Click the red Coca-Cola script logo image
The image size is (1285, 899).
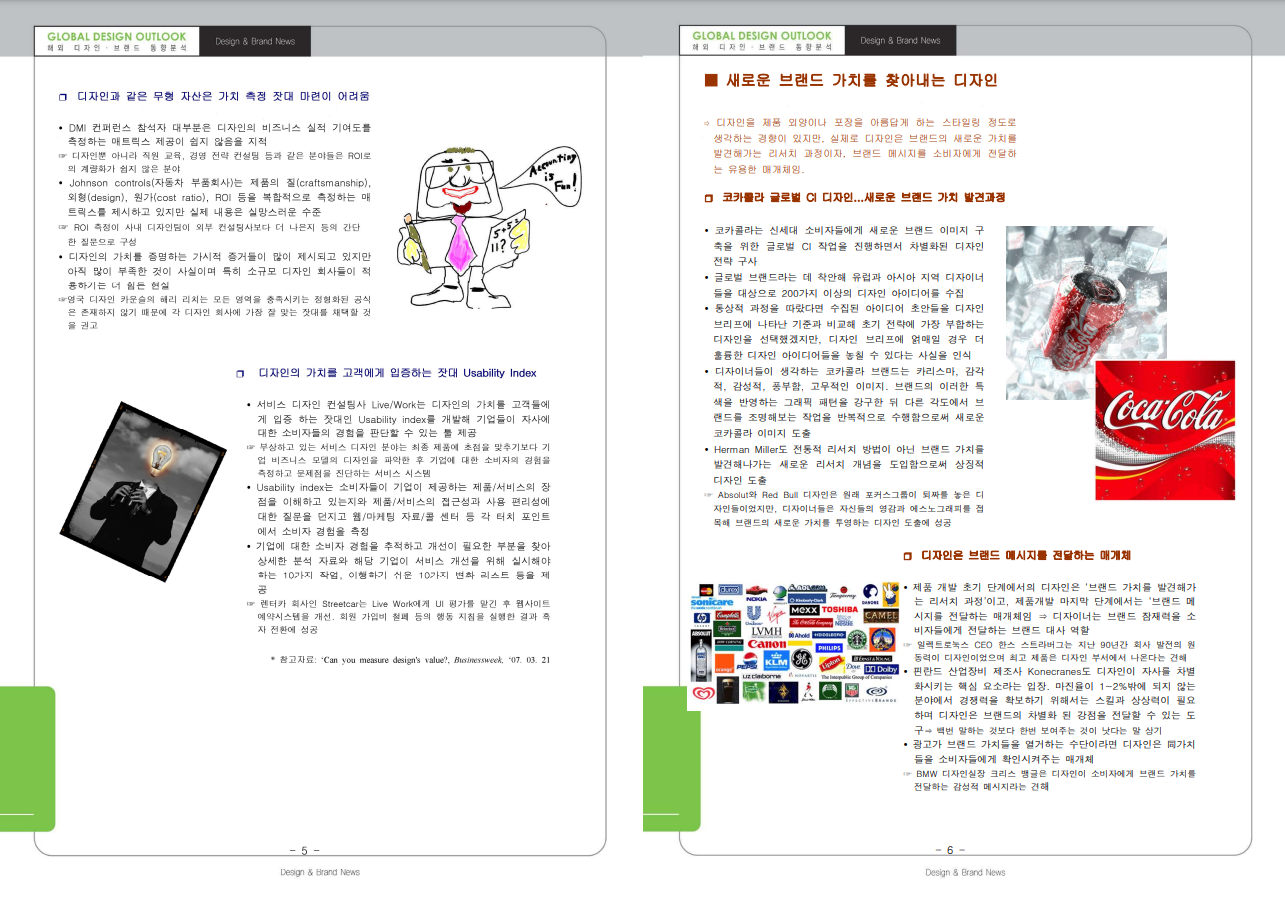(1164, 430)
